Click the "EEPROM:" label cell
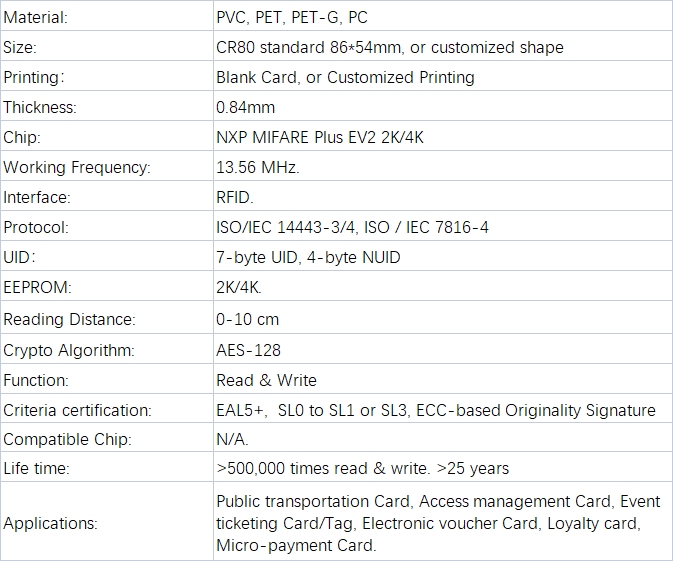 [x=37, y=287]
